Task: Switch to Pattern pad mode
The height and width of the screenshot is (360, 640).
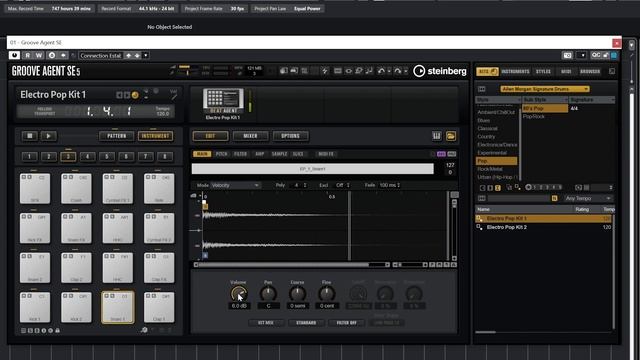Action: pos(116,136)
